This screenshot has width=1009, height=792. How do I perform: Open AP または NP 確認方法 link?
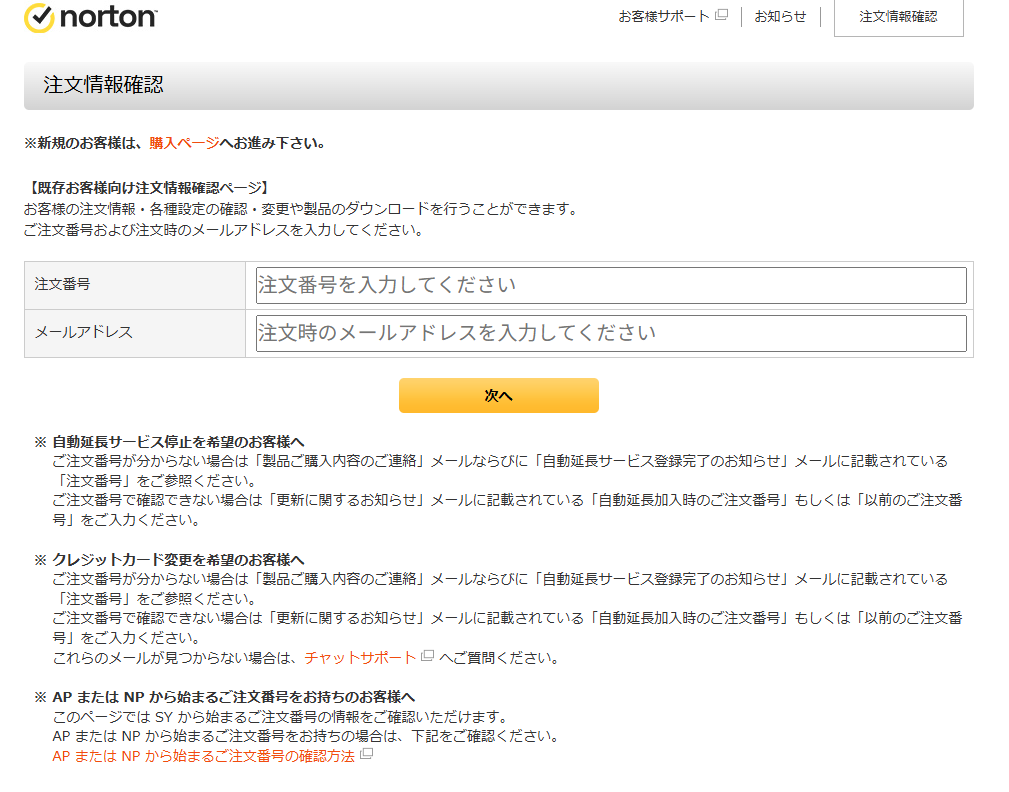coord(203,756)
